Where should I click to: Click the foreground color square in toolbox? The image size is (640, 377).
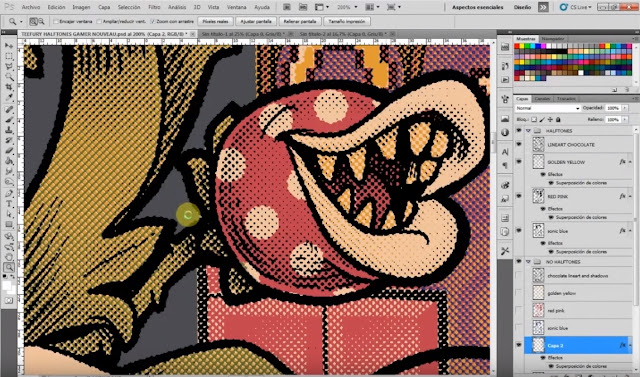tap(7, 285)
